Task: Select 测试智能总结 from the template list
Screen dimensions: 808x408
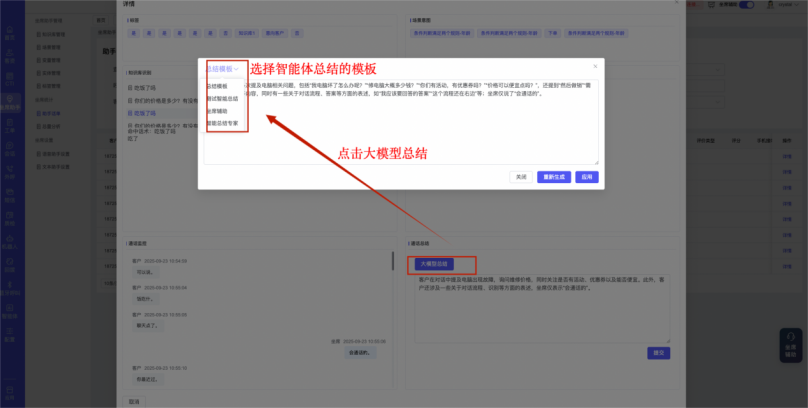Action: 222,99
